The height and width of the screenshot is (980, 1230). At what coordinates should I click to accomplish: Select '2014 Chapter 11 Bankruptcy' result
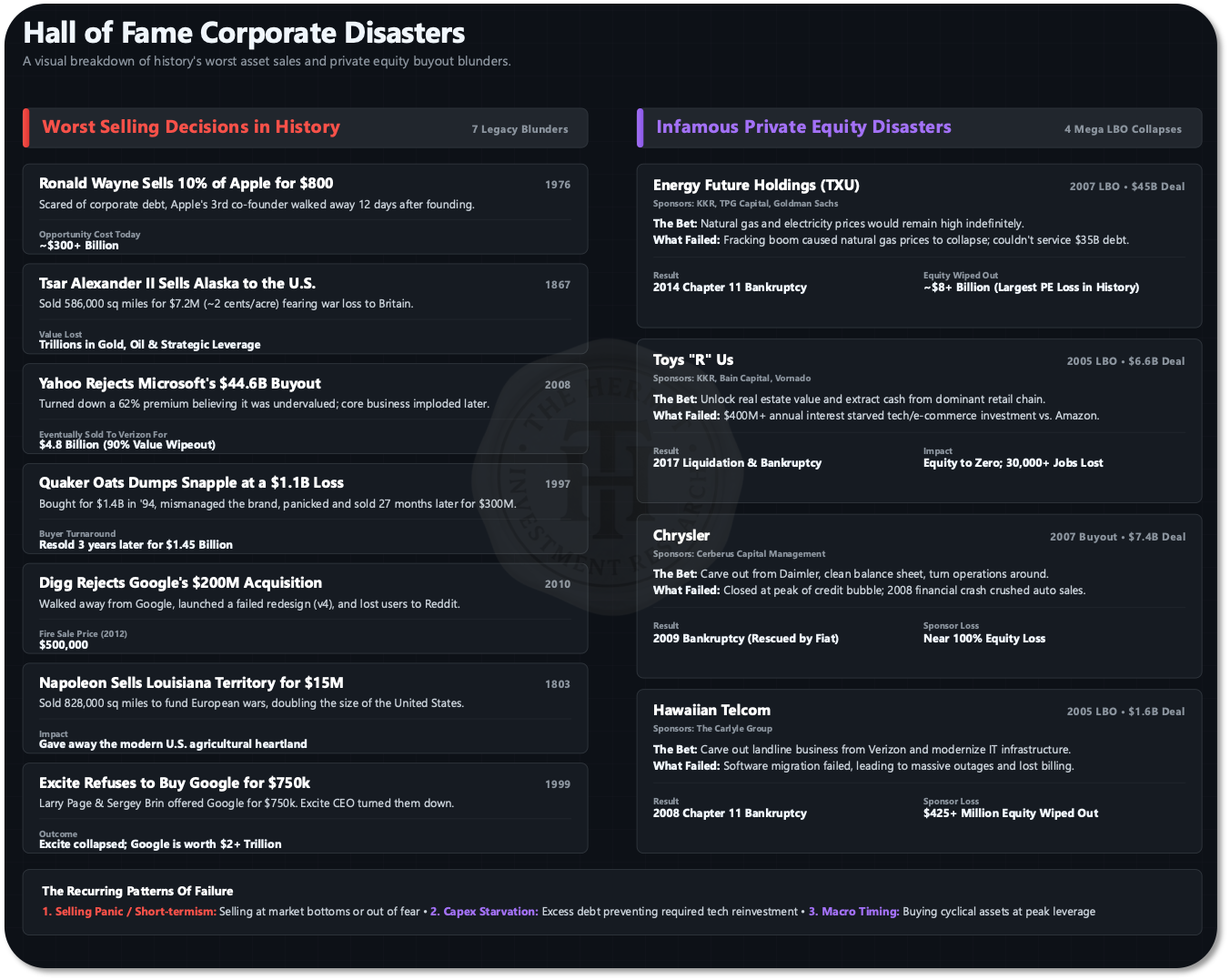coord(730,288)
